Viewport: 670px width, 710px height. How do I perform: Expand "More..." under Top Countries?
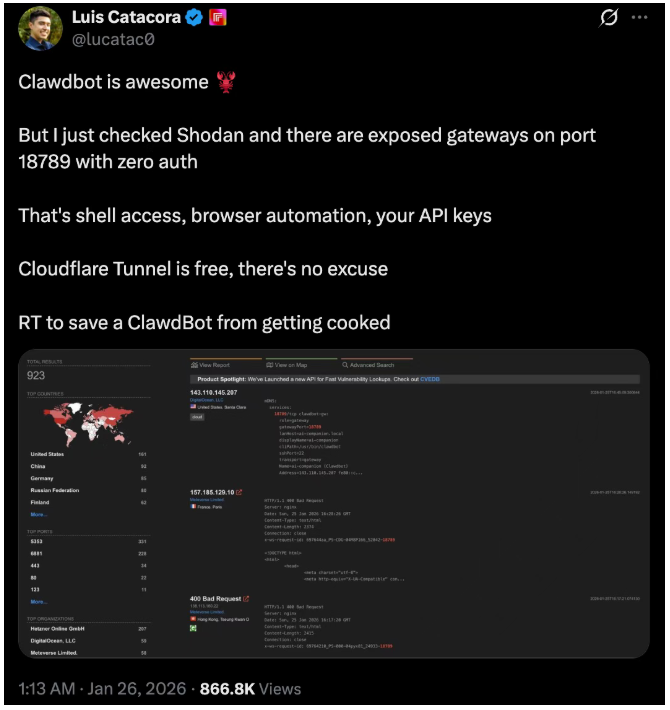tap(38, 514)
